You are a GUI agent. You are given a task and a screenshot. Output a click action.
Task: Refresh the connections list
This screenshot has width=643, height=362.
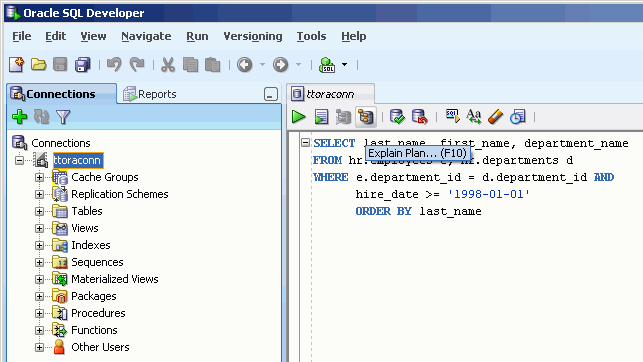click(x=41, y=117)
